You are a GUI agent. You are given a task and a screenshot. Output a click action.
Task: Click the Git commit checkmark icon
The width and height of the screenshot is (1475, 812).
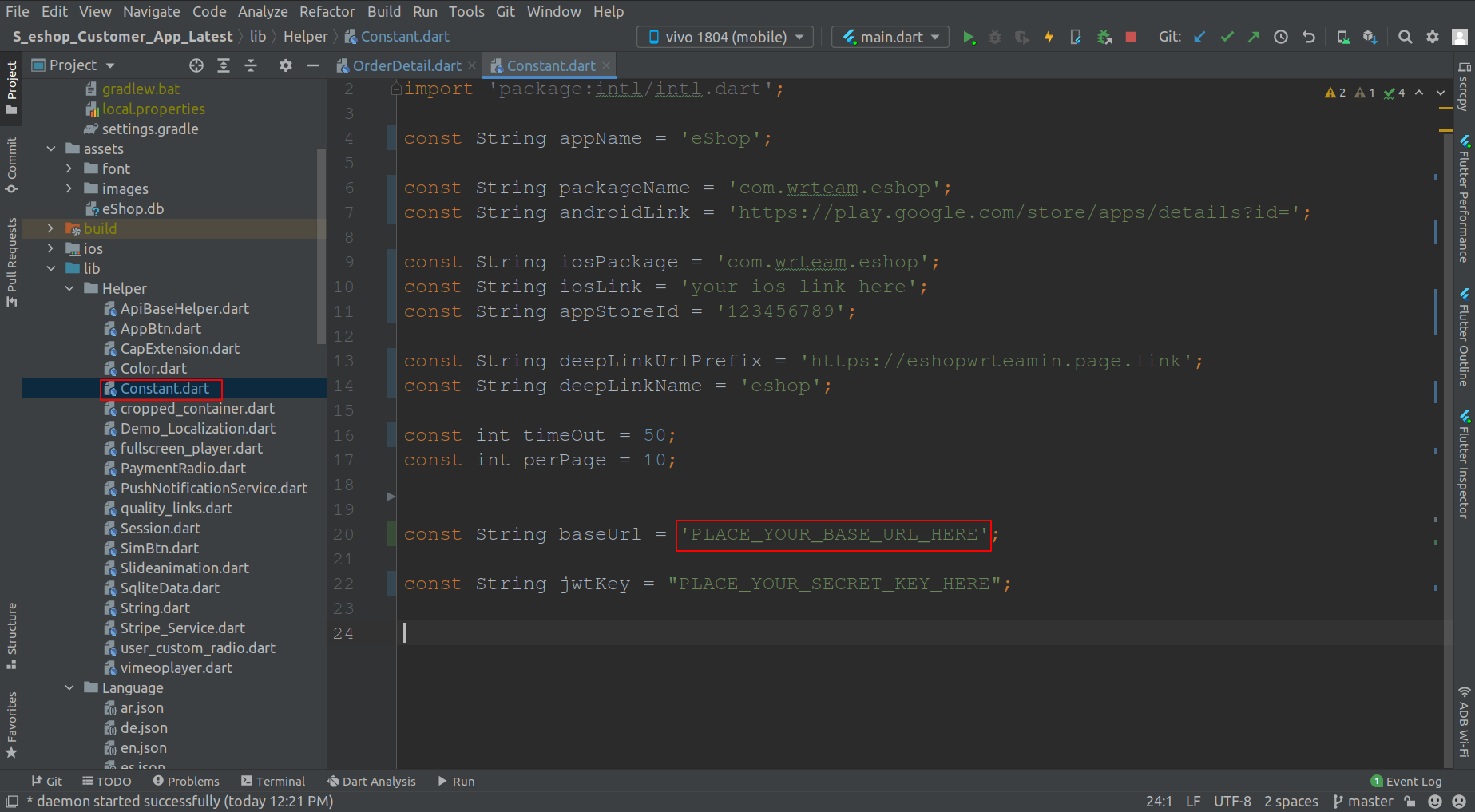(x=1227, y=38)
